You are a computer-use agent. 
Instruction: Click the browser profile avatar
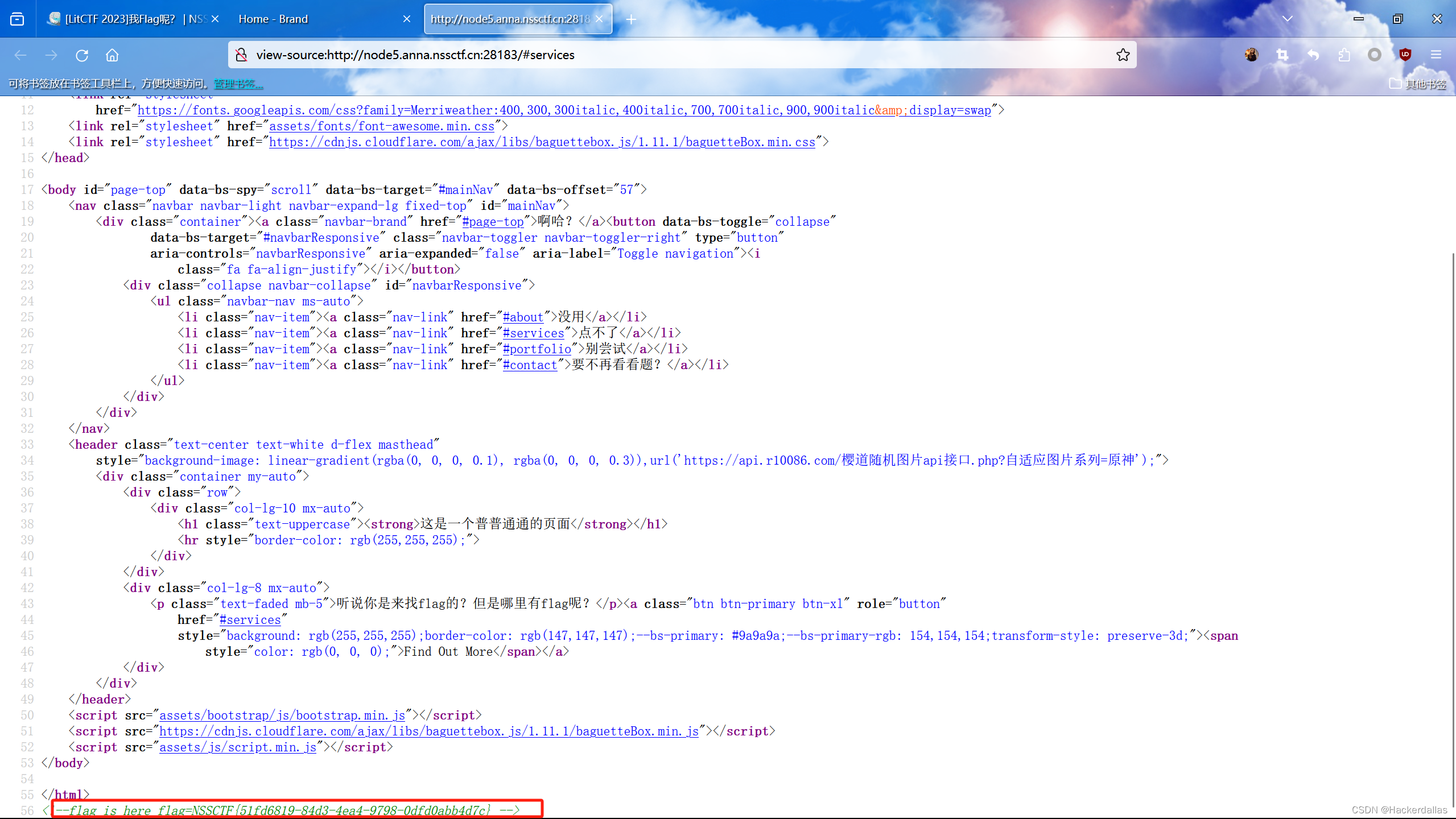click(1251, 55)
